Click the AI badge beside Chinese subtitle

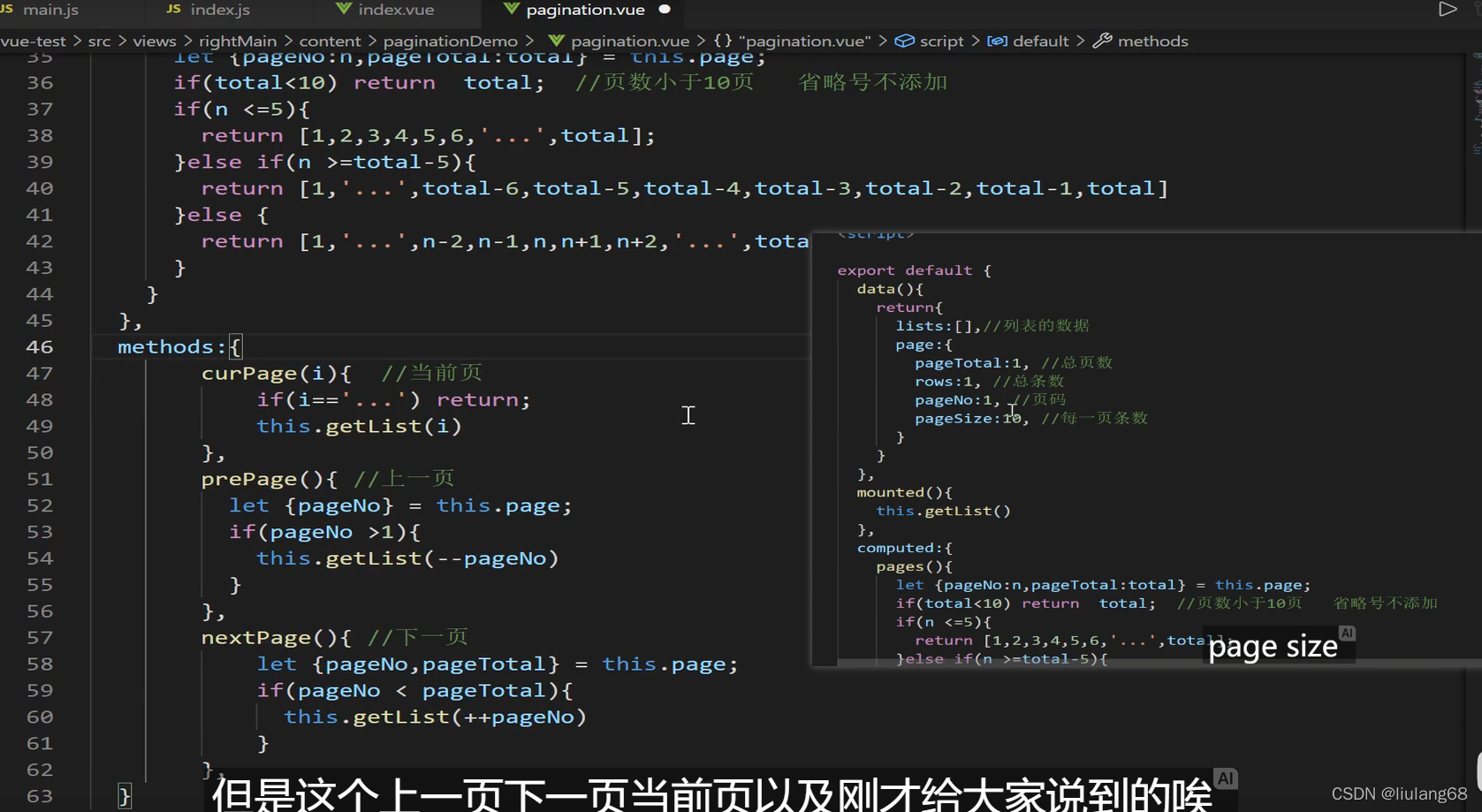click(1225, 778)
